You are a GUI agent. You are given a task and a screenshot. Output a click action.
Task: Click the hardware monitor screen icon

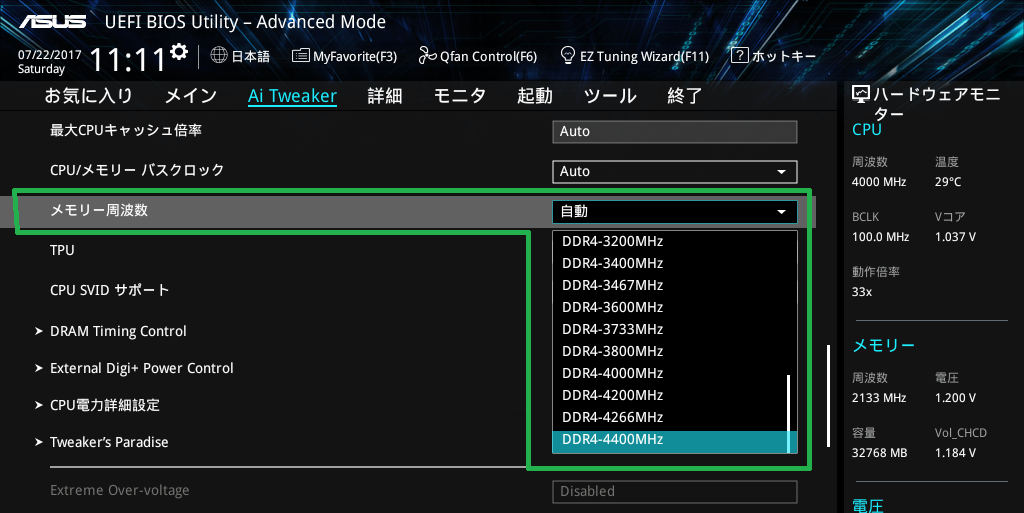[x=861, y=95]
